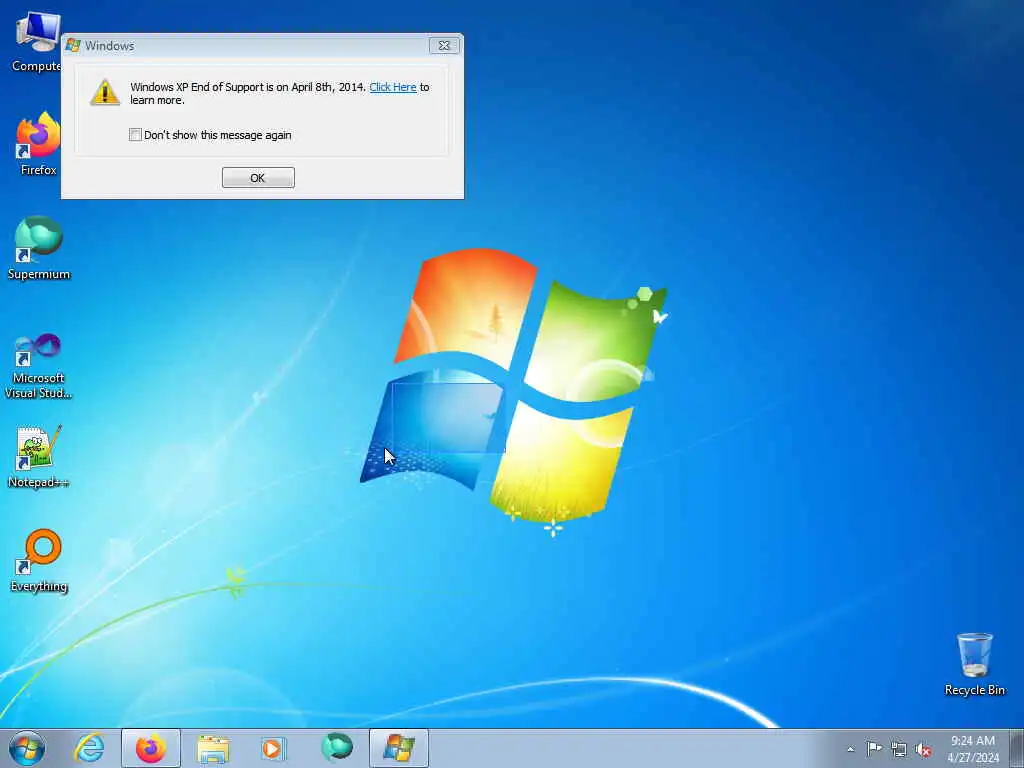
Task: Show hidden tray icons arrow
Action: point(850,749)
